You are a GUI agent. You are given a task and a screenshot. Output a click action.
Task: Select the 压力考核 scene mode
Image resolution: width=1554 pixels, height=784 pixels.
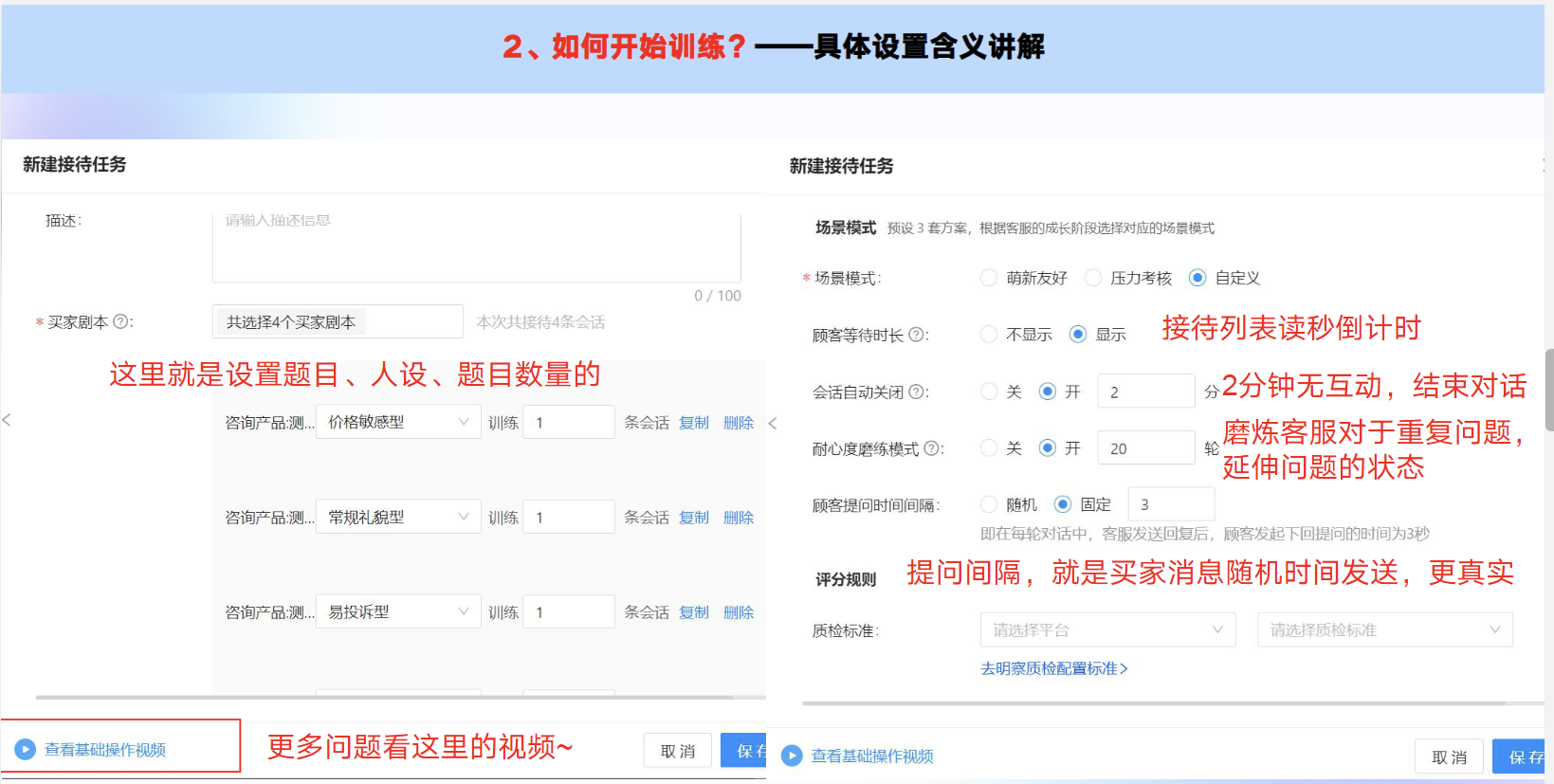(x=1093, y=278)
